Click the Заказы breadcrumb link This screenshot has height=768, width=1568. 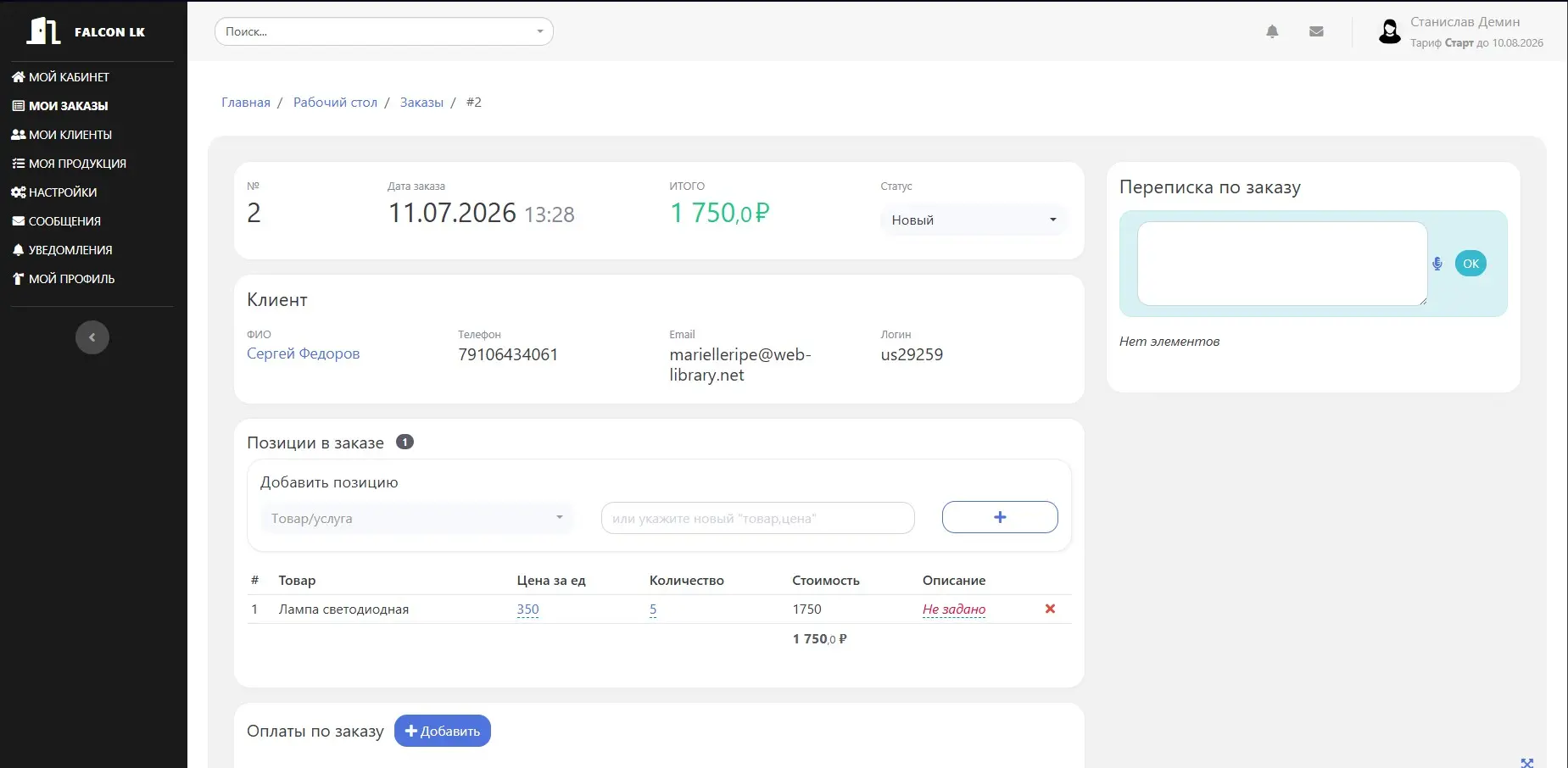point(421,103)
